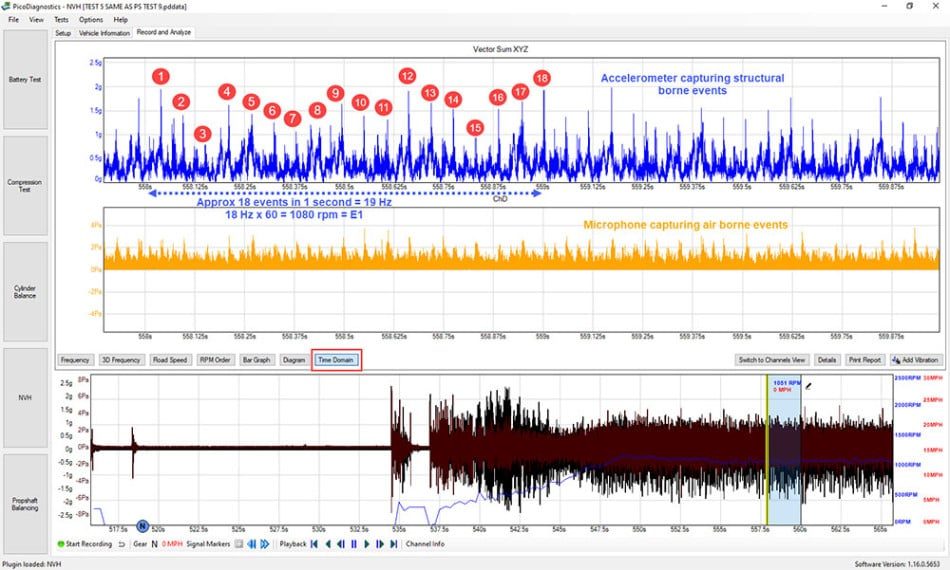The height and width of the screenshot is (570, 950).
Task: Click Switch to Channels View button
Action: click(772, 360)
